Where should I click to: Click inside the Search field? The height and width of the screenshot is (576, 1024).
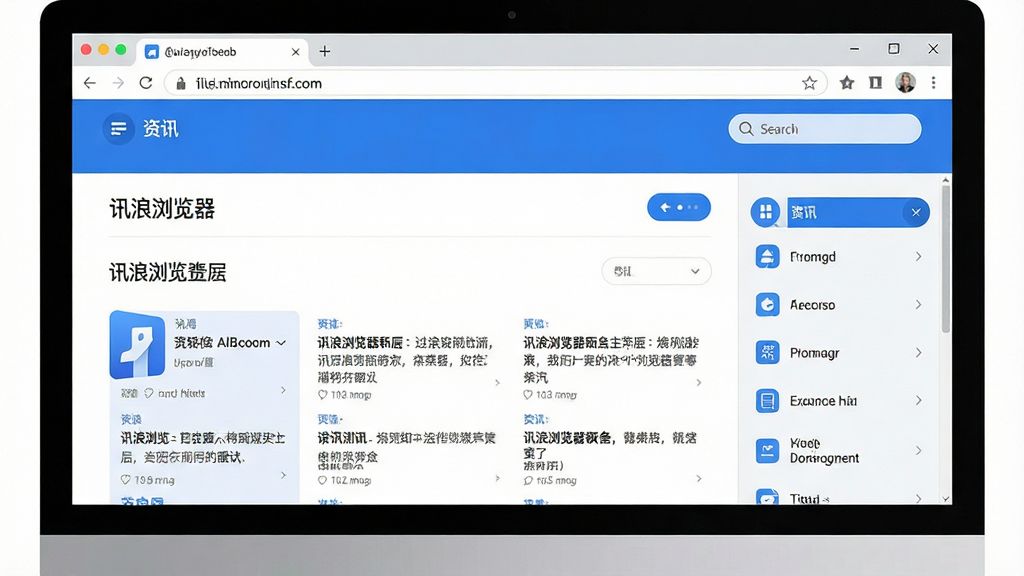[825, 129]
